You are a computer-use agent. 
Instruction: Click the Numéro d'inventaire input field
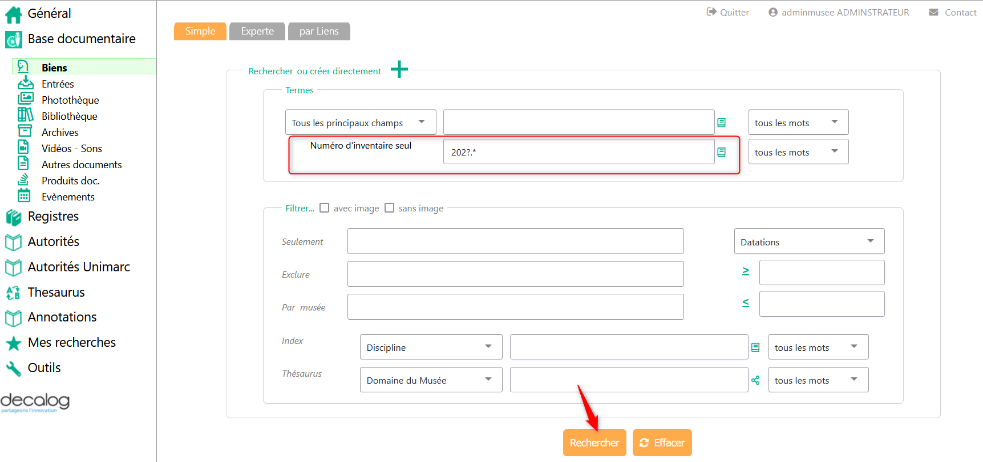pyautogui.click(x=577, y=152)
